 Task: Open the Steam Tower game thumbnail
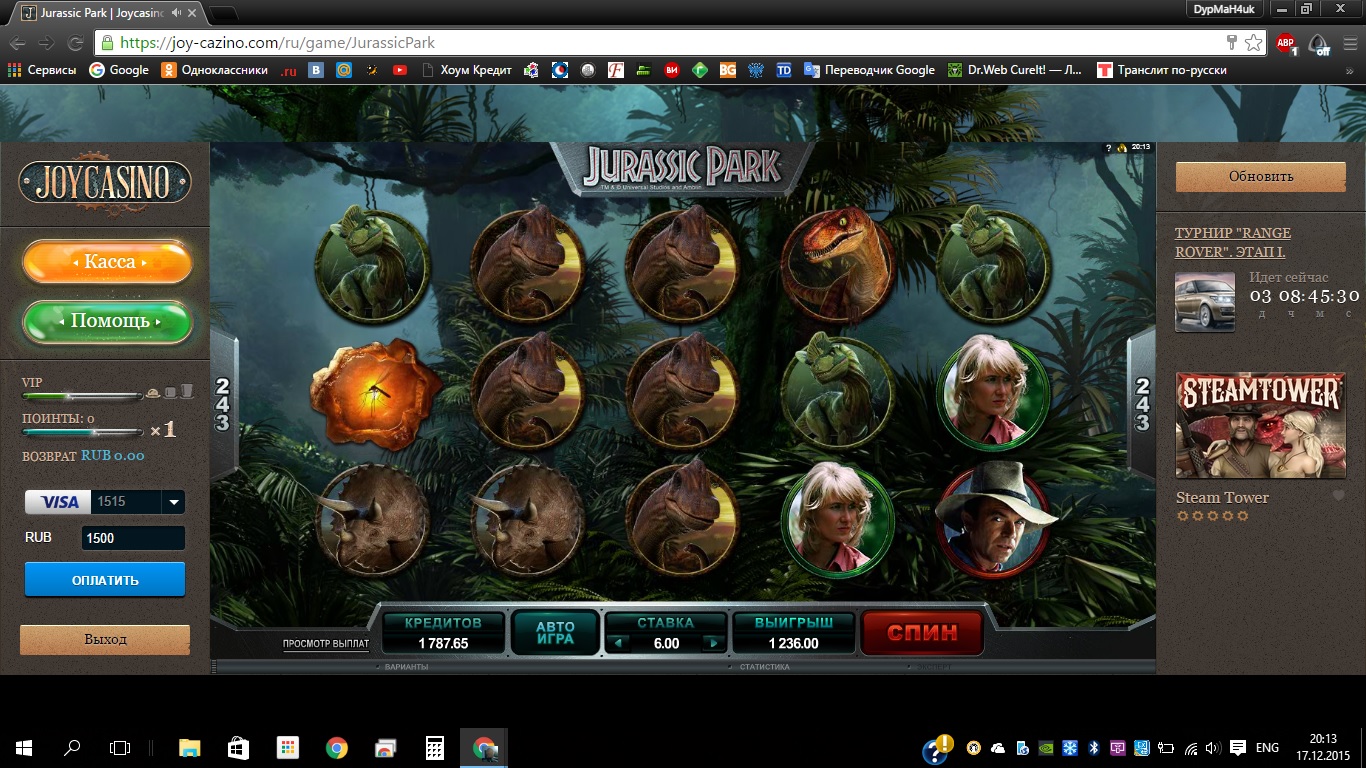coord(1260,426)
